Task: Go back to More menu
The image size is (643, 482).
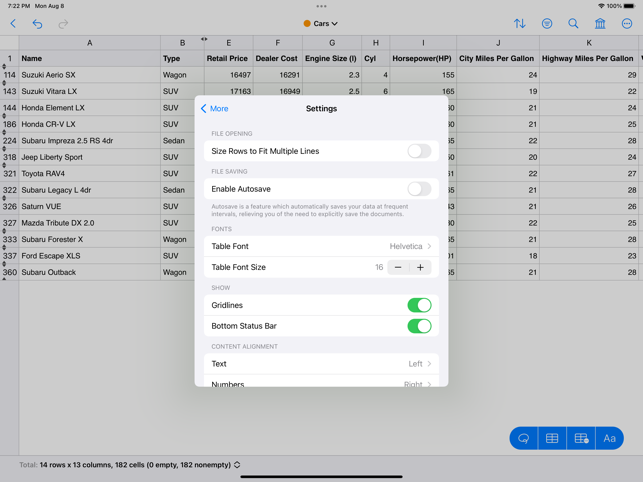Action: click(214, 109)
